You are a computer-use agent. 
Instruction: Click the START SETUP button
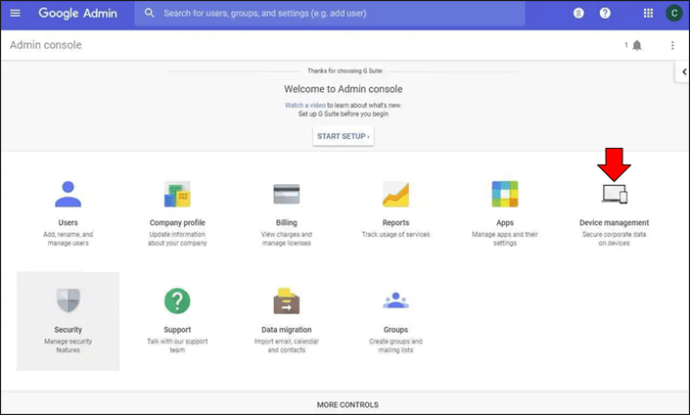[343, 136]
